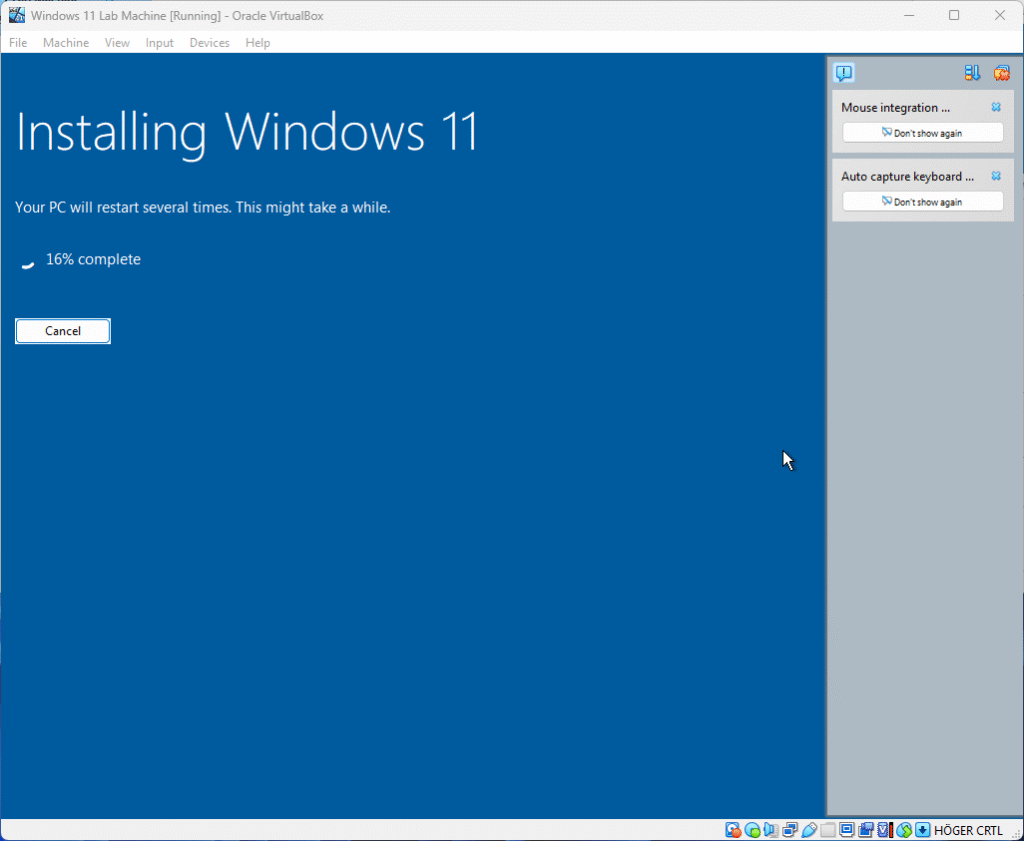Image resolution: width=1024 pixels, height=841 pixels.
Task: Open the View menu
Action: tap(118, 42)
